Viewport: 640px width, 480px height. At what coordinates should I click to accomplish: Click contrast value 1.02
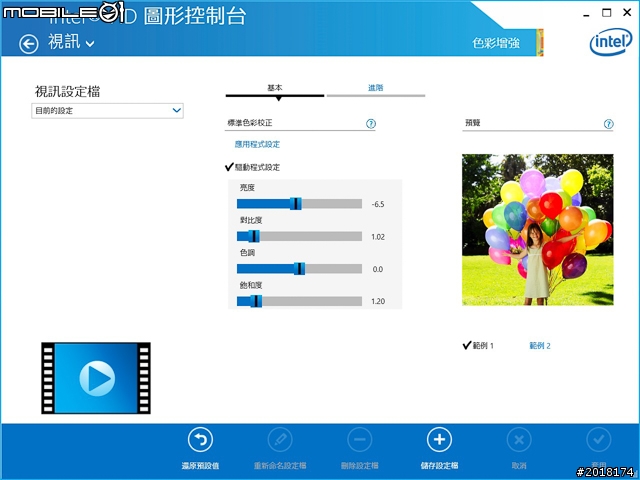(378, 237)
